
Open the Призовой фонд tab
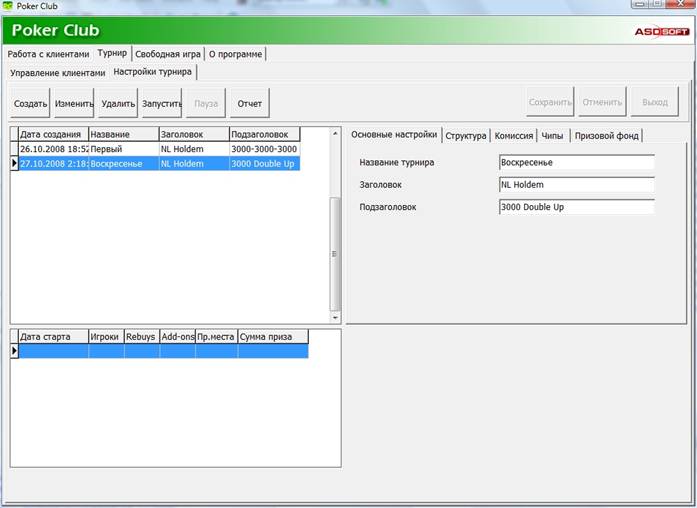point(606,135)
